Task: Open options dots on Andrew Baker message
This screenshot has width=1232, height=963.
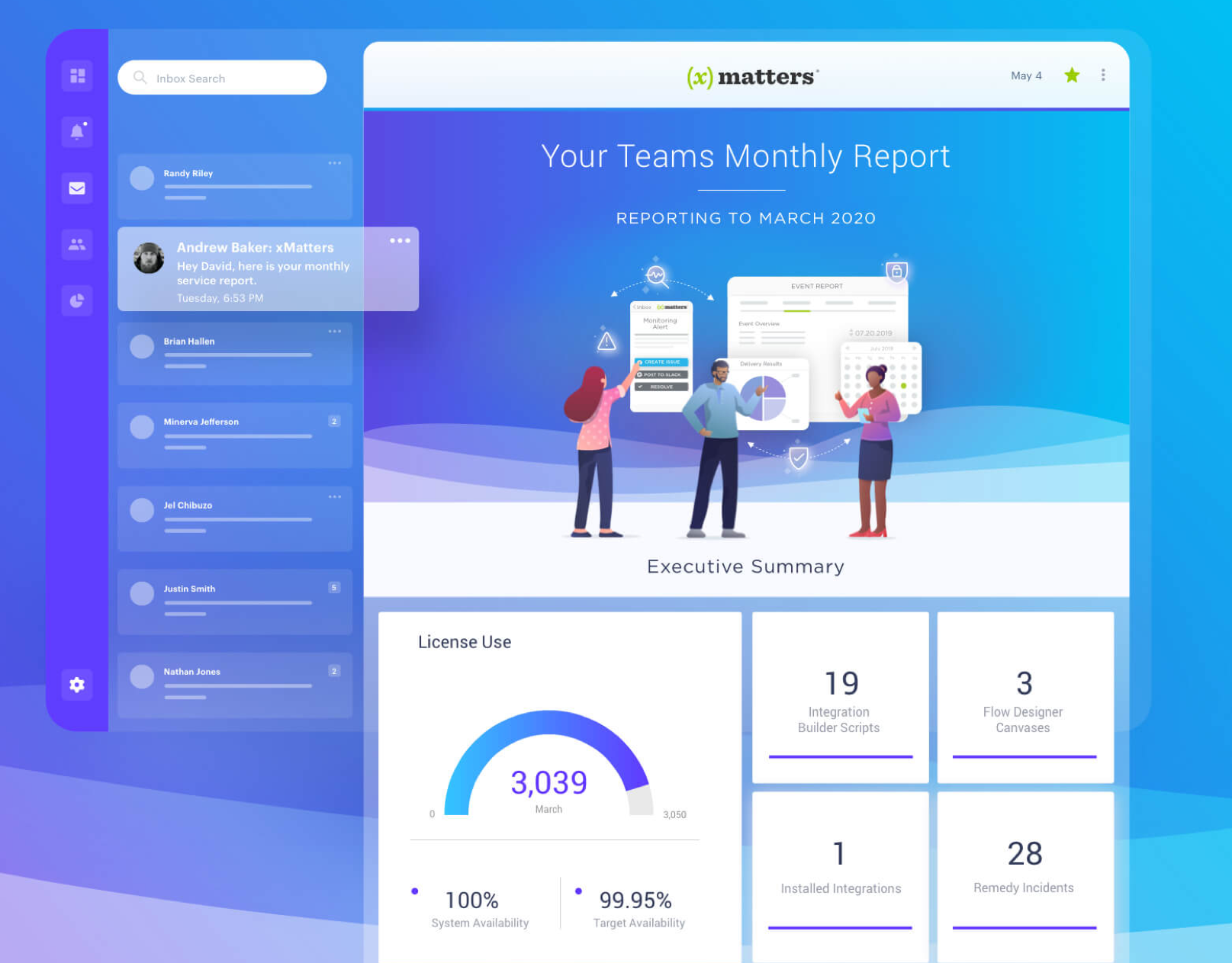Action: (400, 240)
